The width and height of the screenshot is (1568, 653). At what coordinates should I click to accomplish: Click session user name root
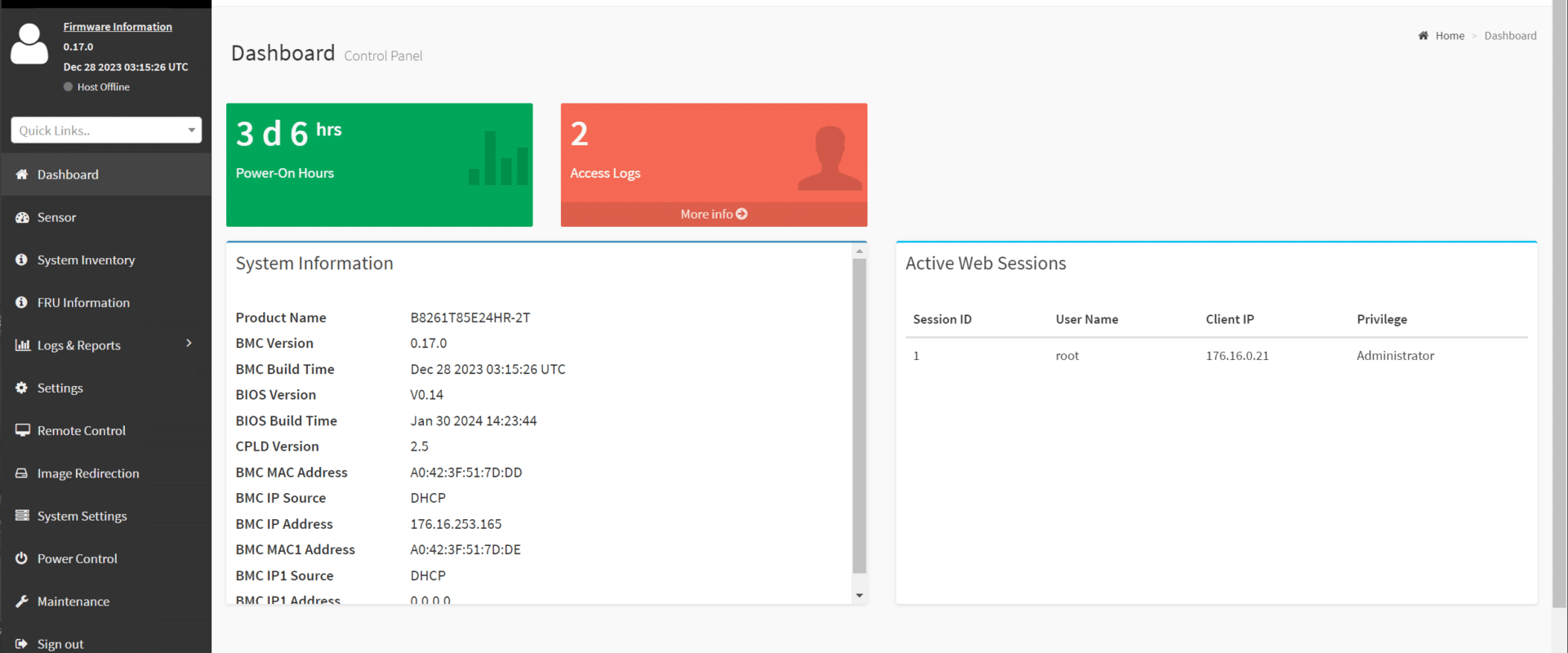[x=1067, y=355]
